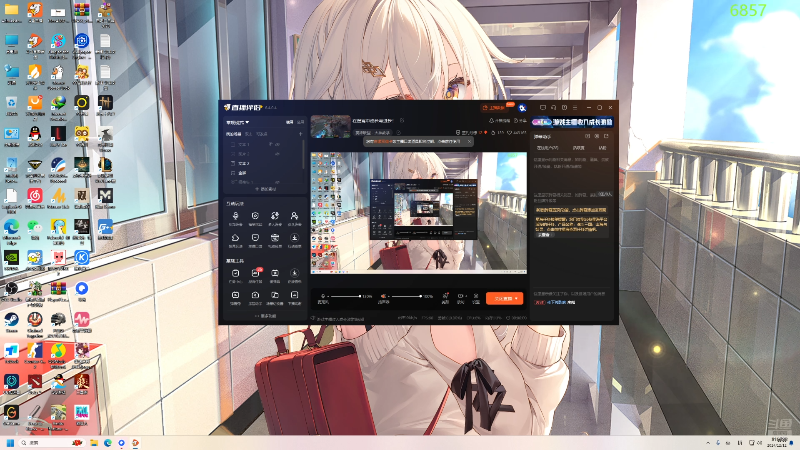Open the beauty effects icon in the bottom bar

click(445, 296)
